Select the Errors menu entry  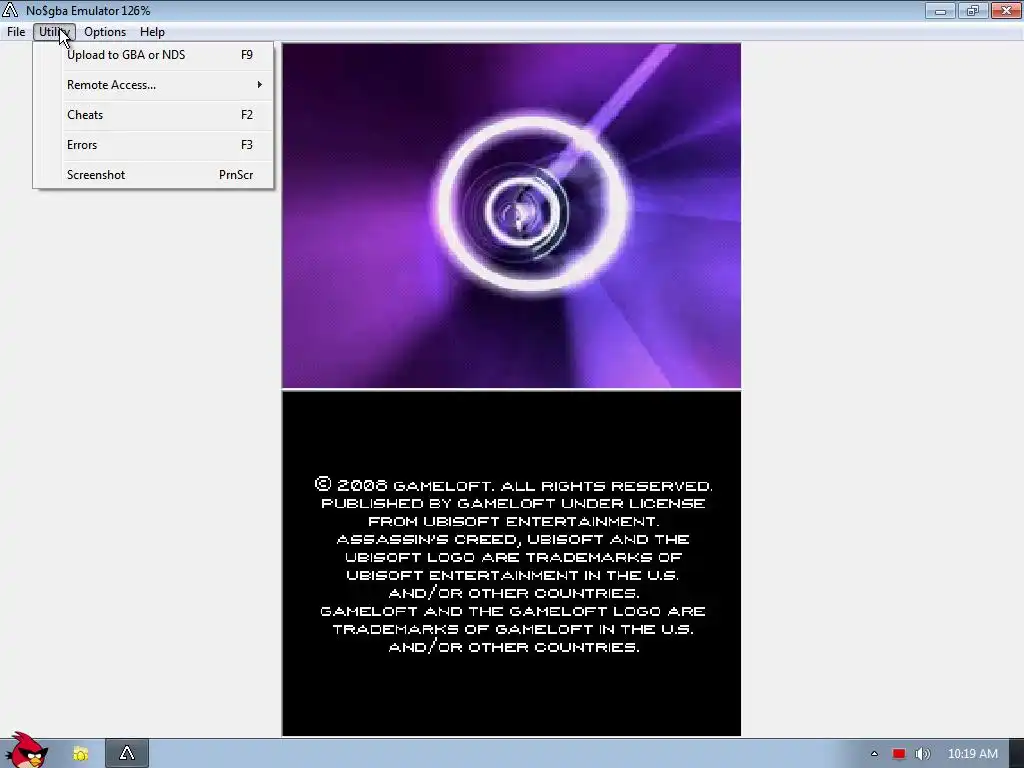pyautogui.click(x=154, y=145)
